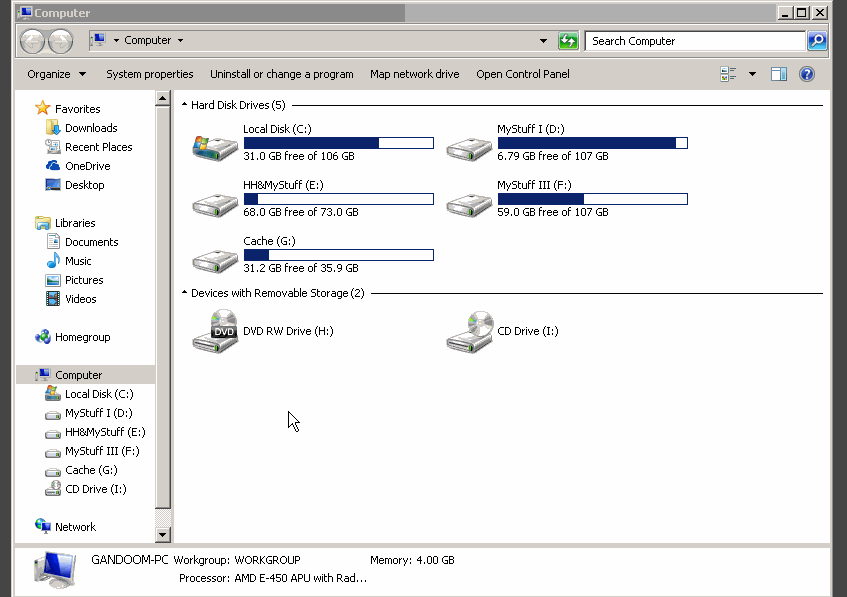Image resolution: width=847 pixels, height=597 pixels.
Task: Click the GANDOOM-PC computer icon in details pane
Action: tap(55, 569)
